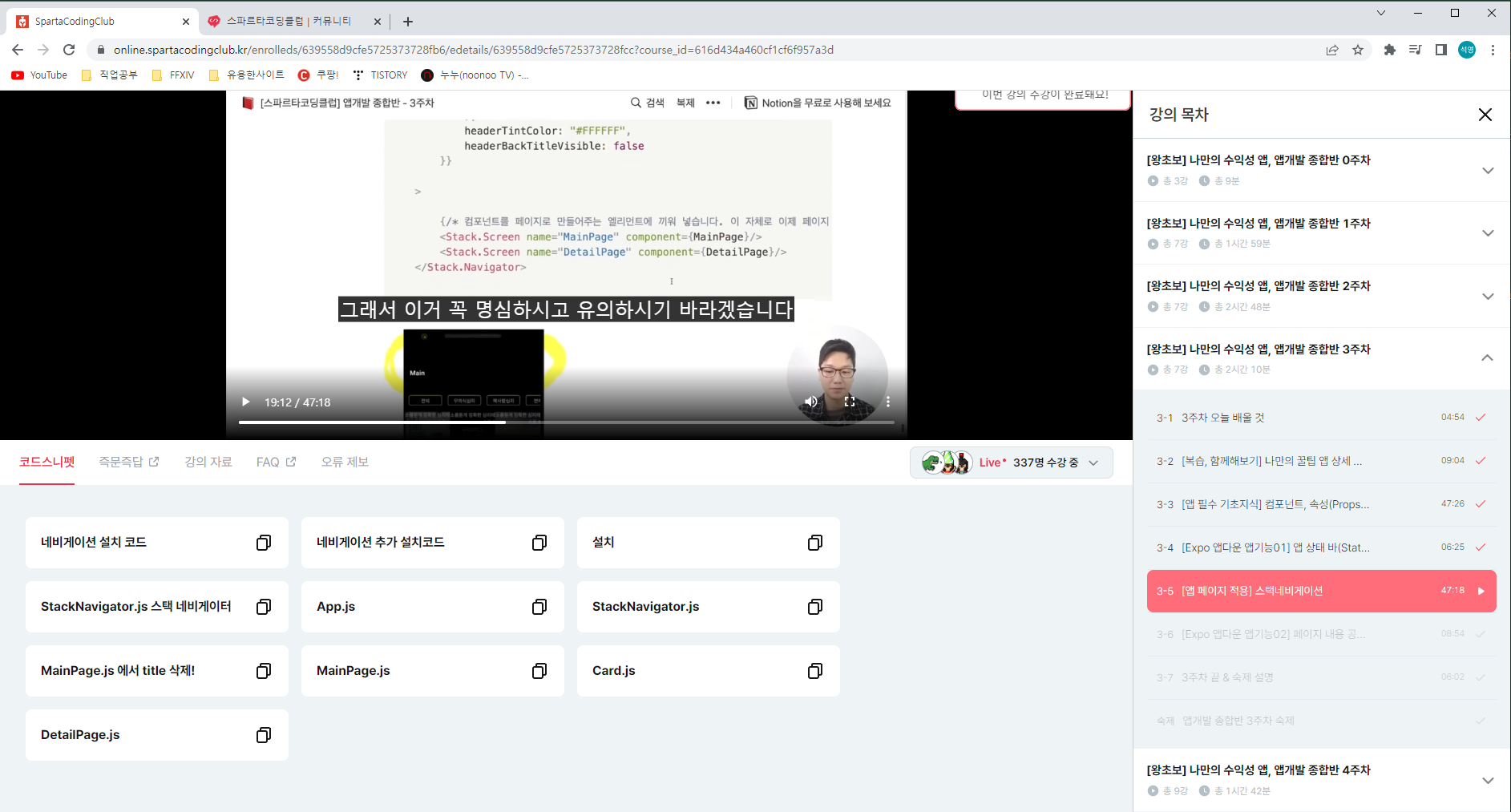Expand the 앱개발 종합반 1주차 section
1511x812 pixels.
pyautogui.click(x=1488, y=233)
